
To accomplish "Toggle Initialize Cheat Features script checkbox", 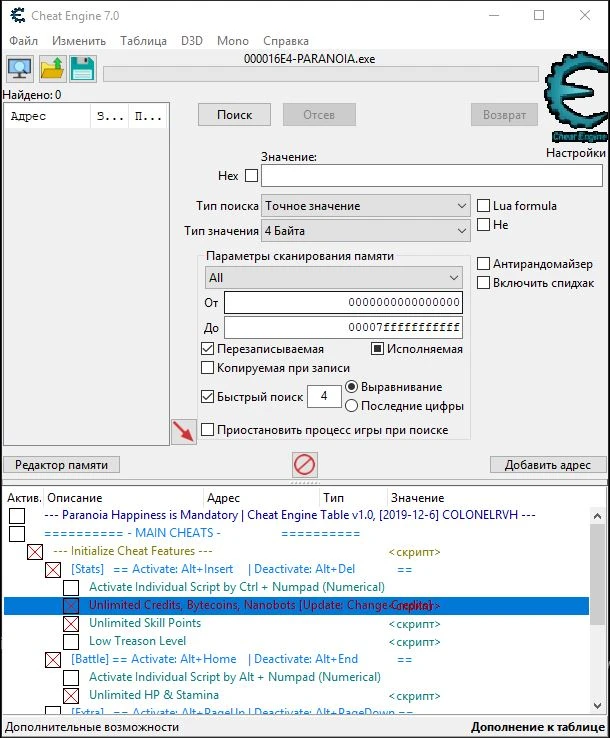I will click(35, 552).
